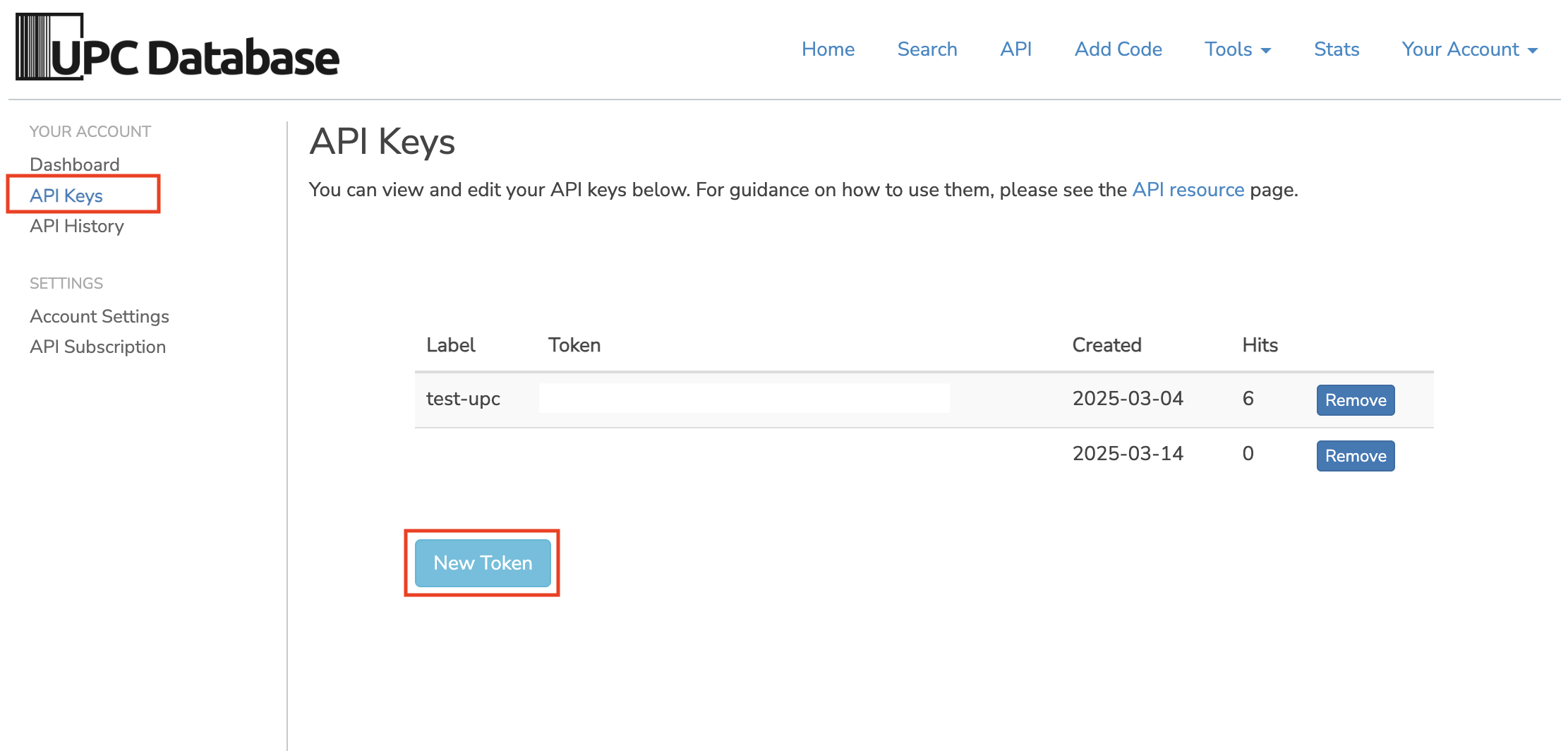1568x751 pixels.
Task: Open Account Settings
Action: click(x=99, y=316)
